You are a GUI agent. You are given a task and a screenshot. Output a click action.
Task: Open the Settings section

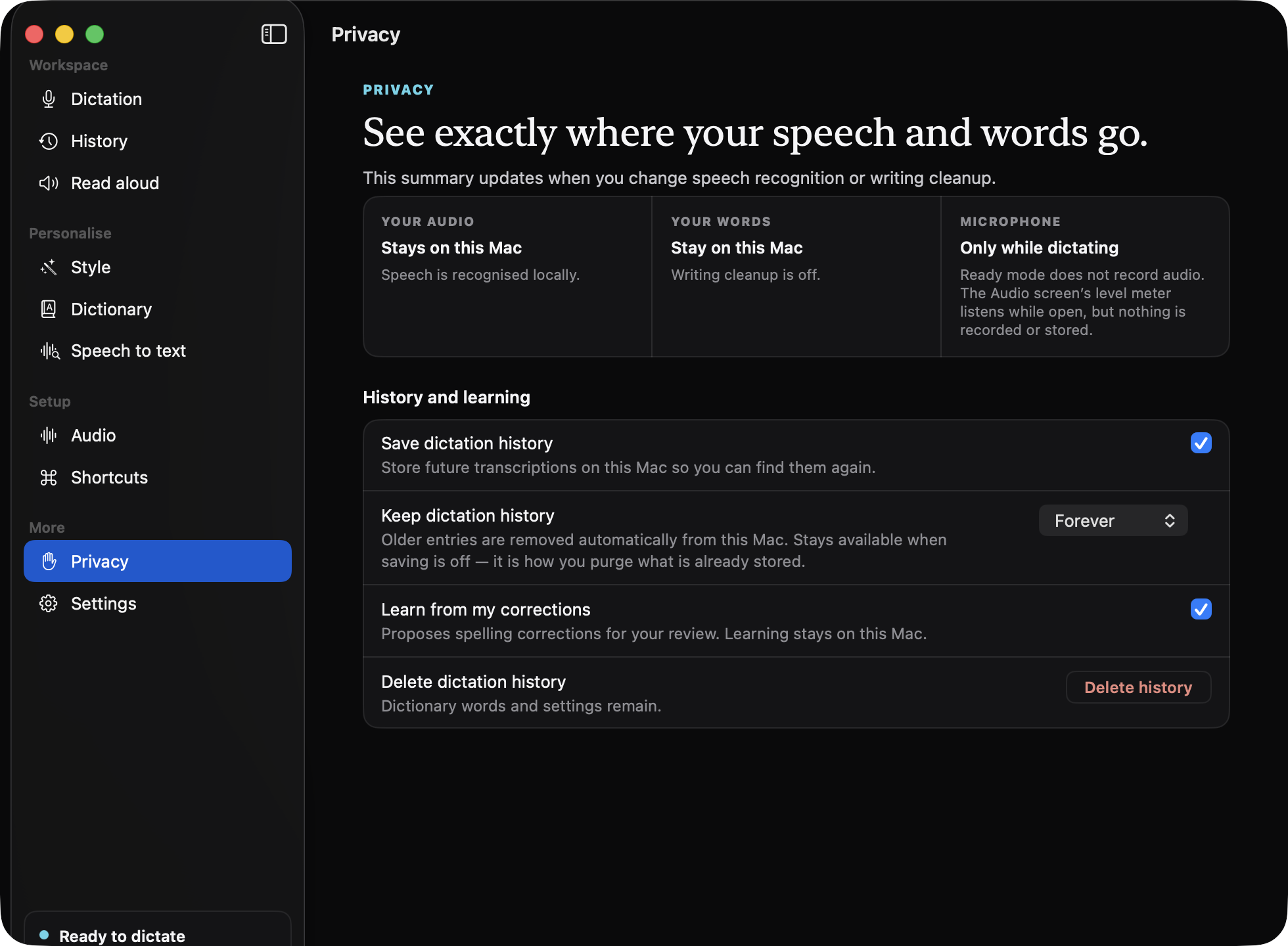pyautogui.click(x=158, y=604)
